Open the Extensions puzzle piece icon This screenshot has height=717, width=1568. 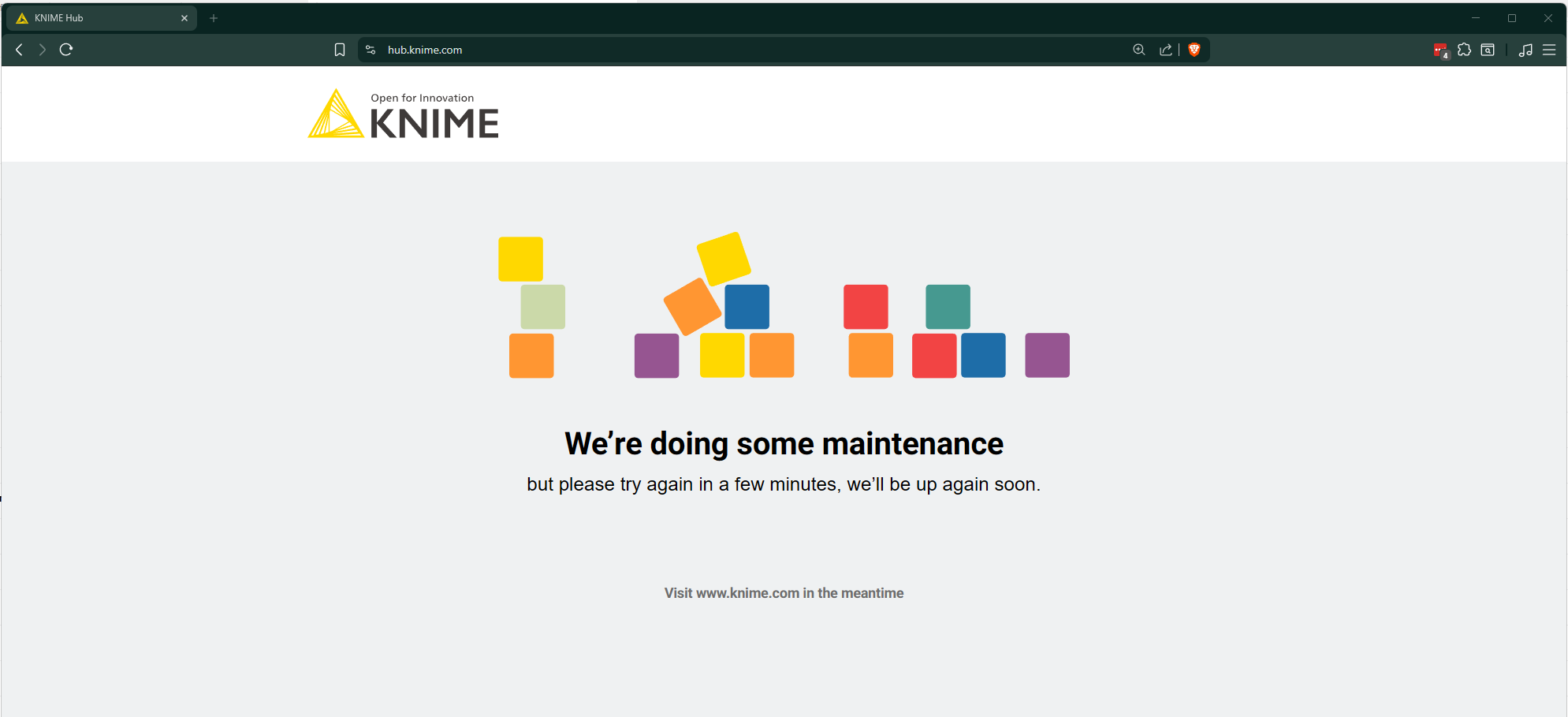click(x=1464, y=50)
